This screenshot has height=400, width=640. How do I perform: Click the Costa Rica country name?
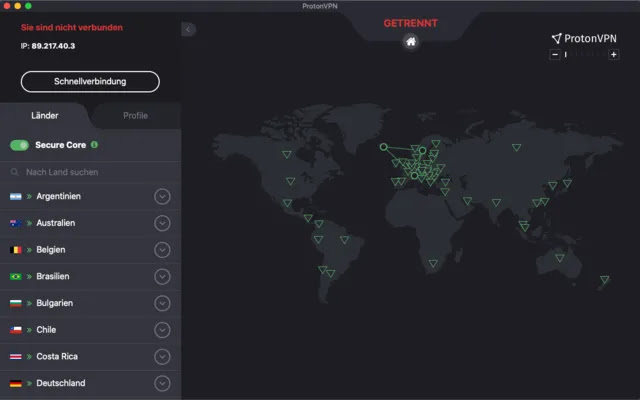coord(57,356)
